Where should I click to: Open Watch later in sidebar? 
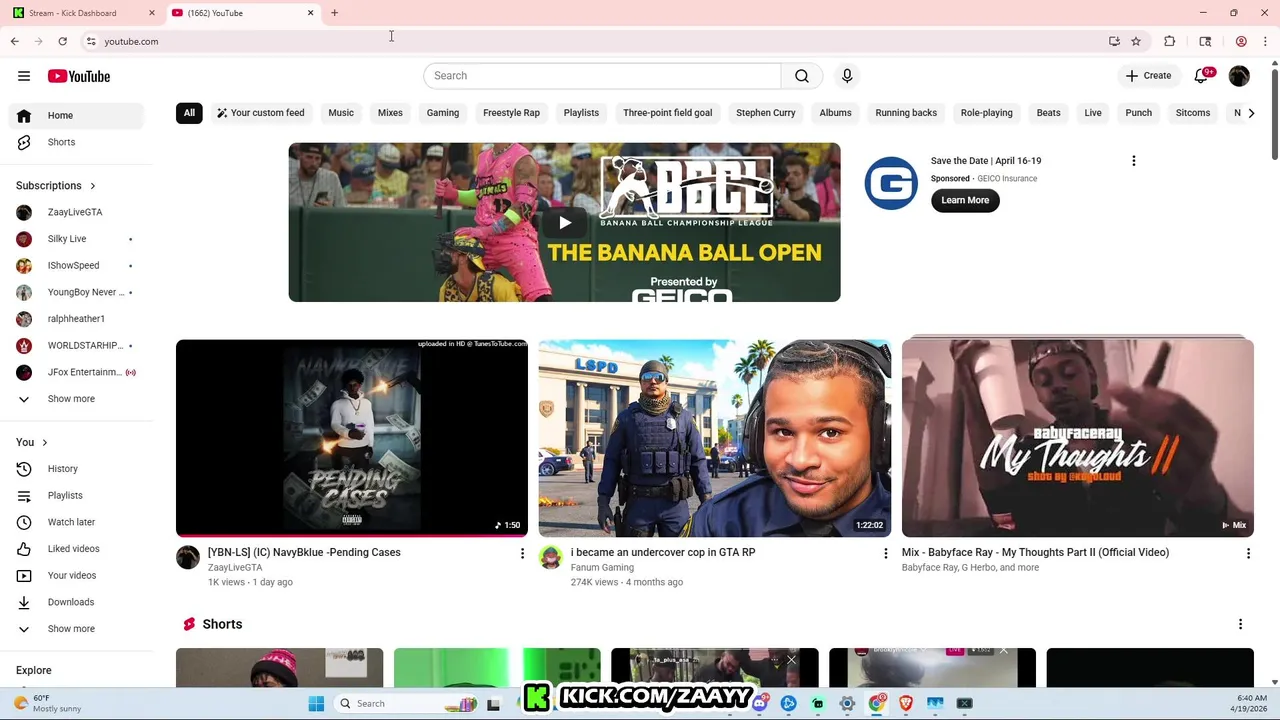[x=75, y=522]
